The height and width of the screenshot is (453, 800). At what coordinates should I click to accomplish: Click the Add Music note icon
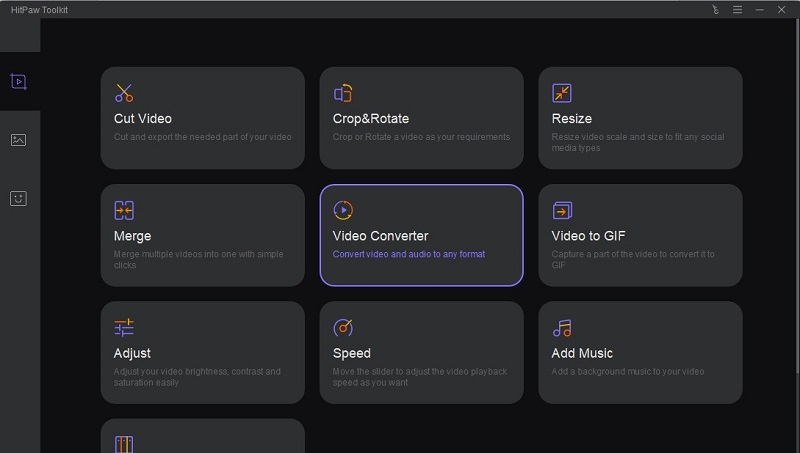click(x=562, y=327)
